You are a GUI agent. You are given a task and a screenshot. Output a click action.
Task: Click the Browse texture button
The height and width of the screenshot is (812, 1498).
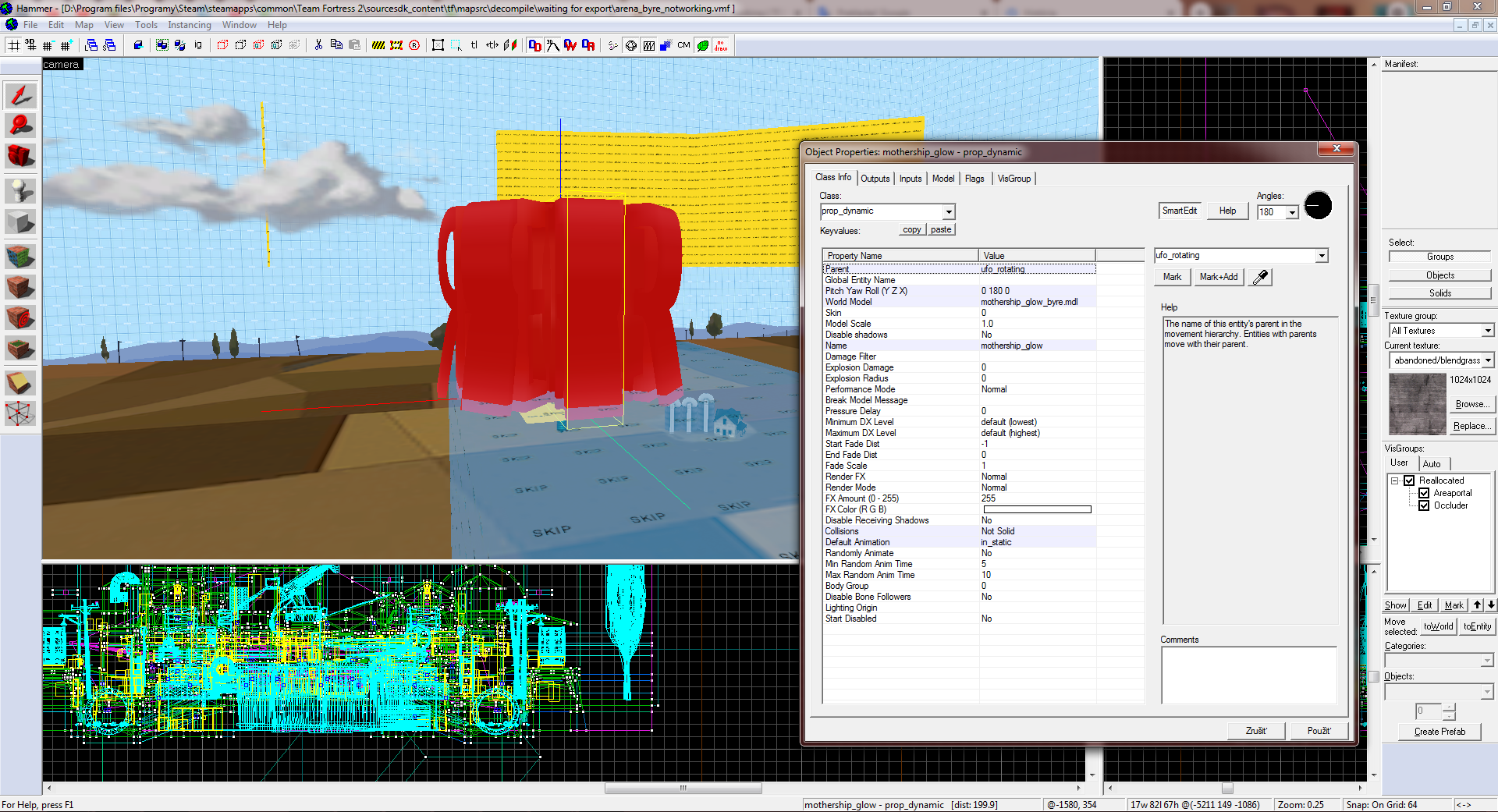click(x=1471, y=404)
